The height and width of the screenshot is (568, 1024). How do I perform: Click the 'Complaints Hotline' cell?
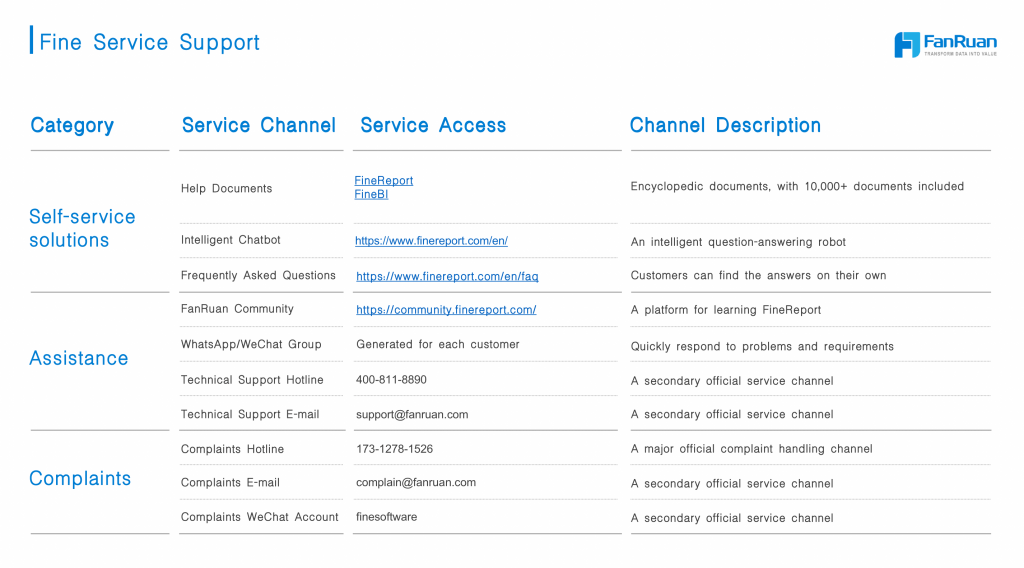click(x=232, y=449)
